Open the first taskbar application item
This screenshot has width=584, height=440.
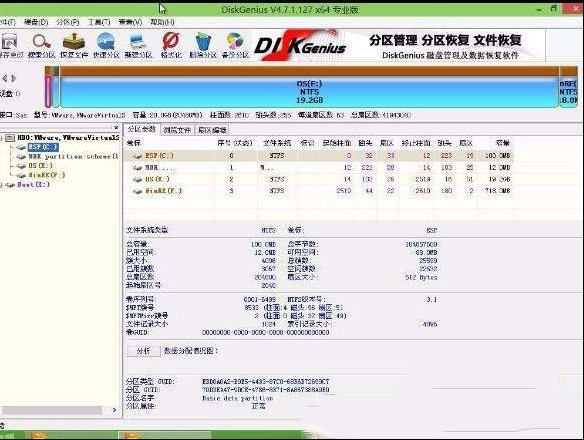pyautogui.click(x=71, y=435)
